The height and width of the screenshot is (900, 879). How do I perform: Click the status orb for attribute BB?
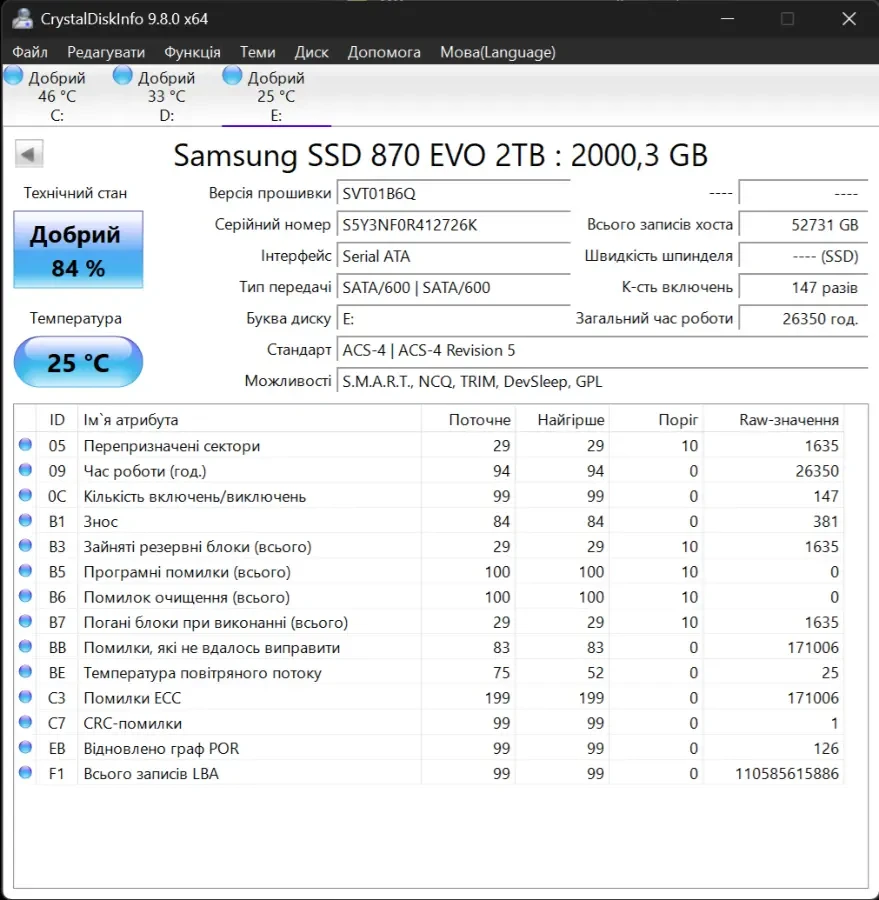pyautogui.click(x=25, y=647)
